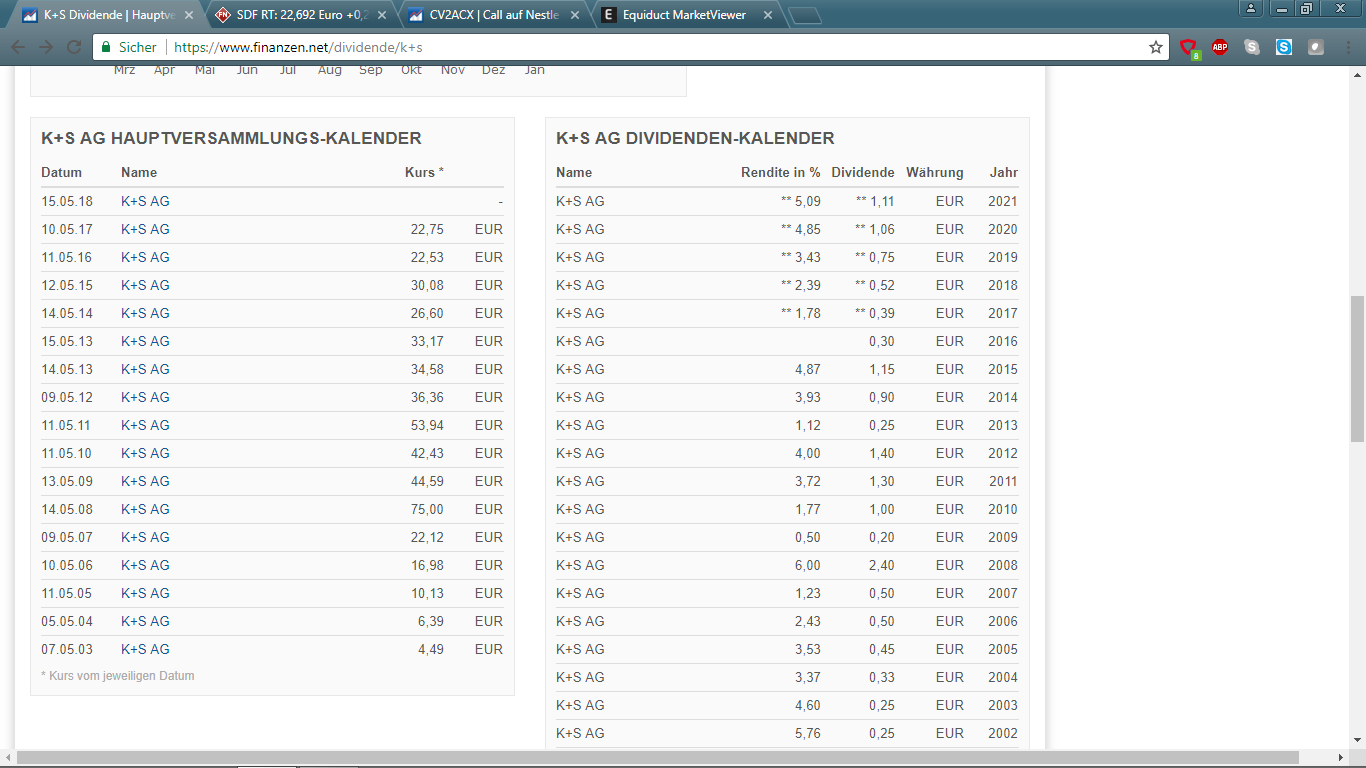View secure site info lock icon
Viewport: 1366px width, 768px height.
click(x=107, y=47)
